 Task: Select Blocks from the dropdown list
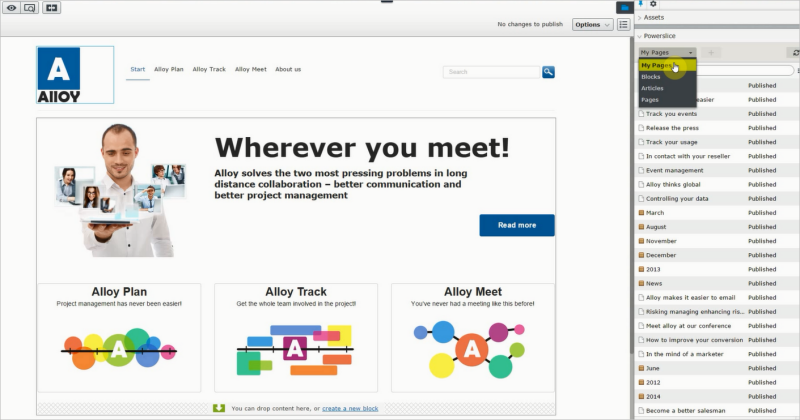click(x=651, y=77)
